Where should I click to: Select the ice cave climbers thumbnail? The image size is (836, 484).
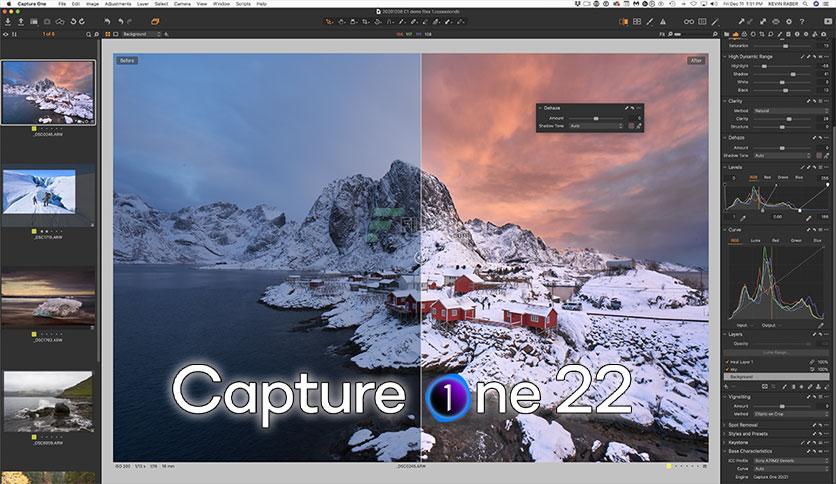(39, 192)
